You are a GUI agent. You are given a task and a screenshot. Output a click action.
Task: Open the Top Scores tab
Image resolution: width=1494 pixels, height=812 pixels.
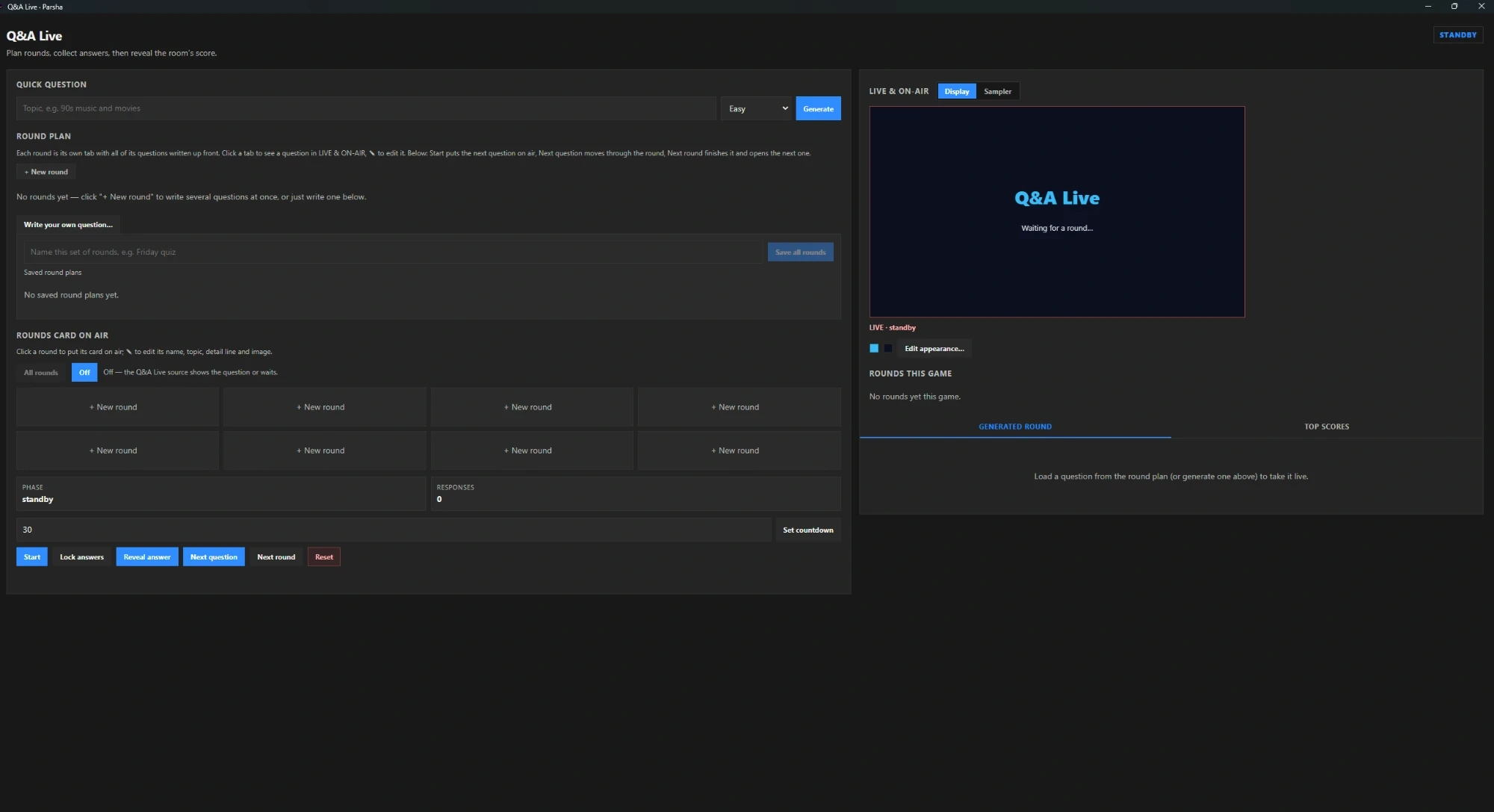click(1327, 427)
